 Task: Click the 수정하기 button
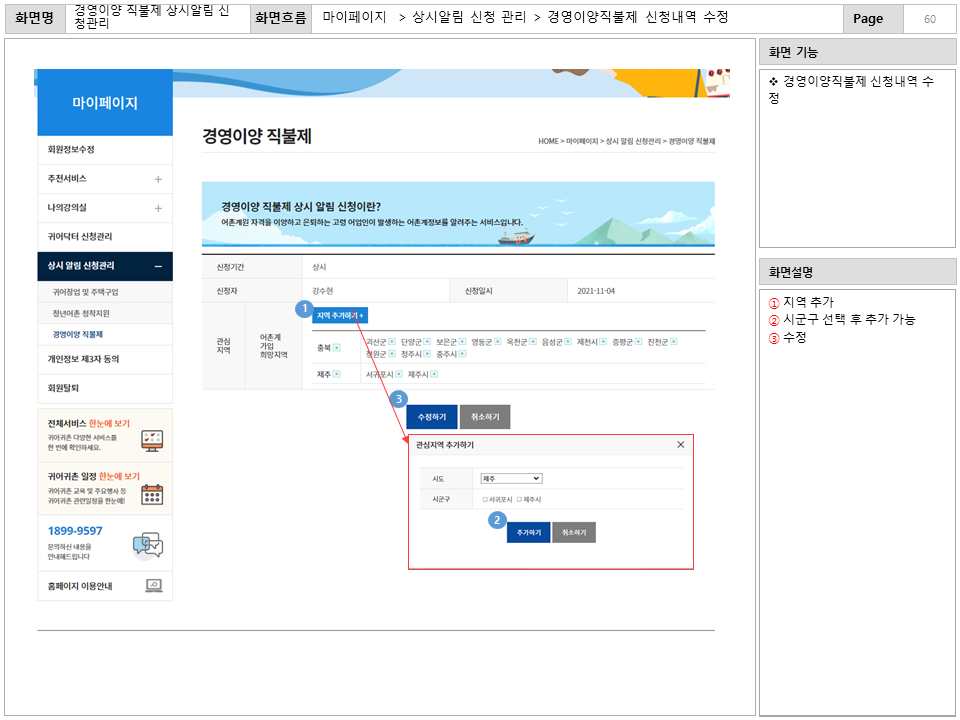click(x=432, y=416)
